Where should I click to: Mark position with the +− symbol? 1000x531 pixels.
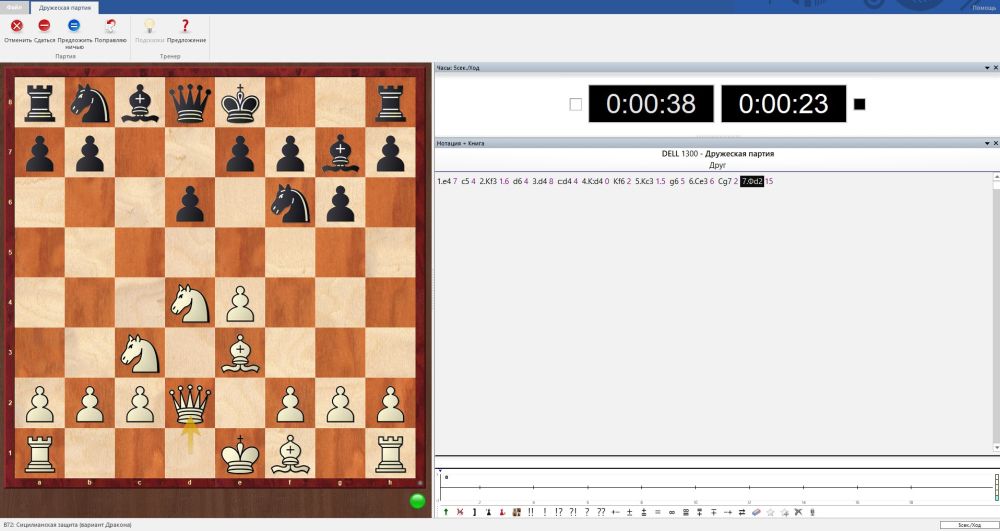tap(615, 512)
